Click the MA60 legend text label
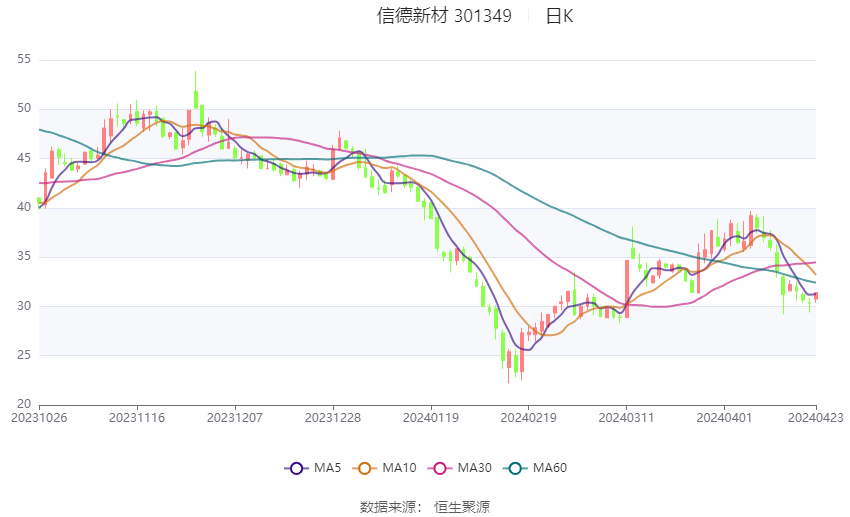Image resolution: width=850 pixels, height=517 pixels. [x=550, y=468]
